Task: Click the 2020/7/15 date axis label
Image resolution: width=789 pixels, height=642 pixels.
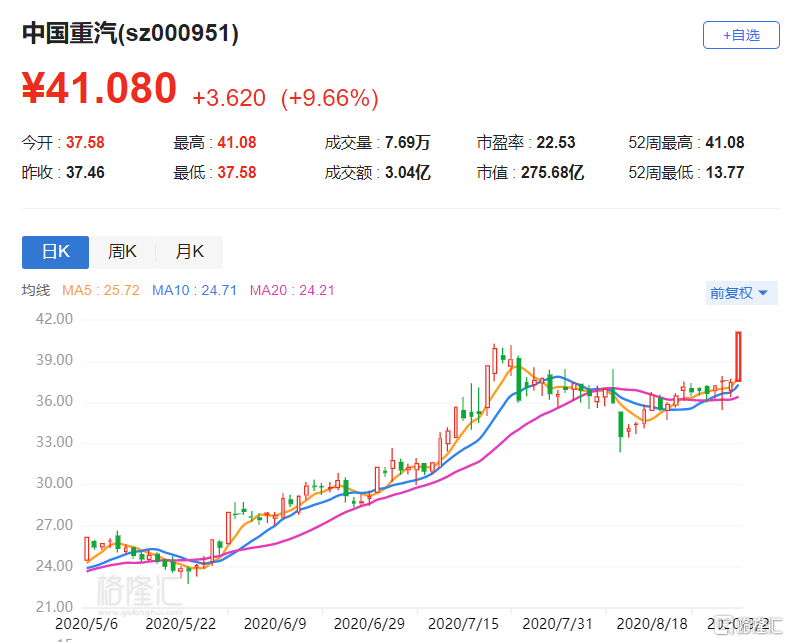Action: (x=463, y=624)
